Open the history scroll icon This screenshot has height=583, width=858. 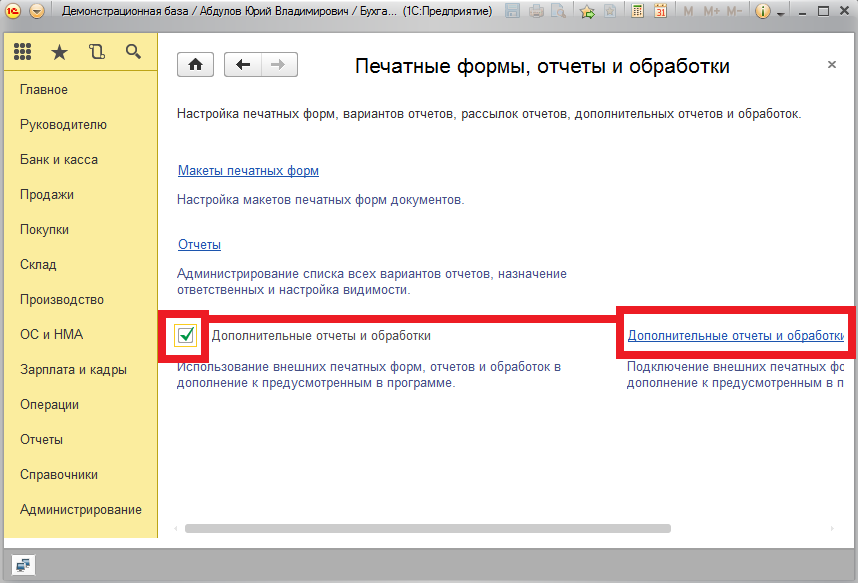[96, 52]
